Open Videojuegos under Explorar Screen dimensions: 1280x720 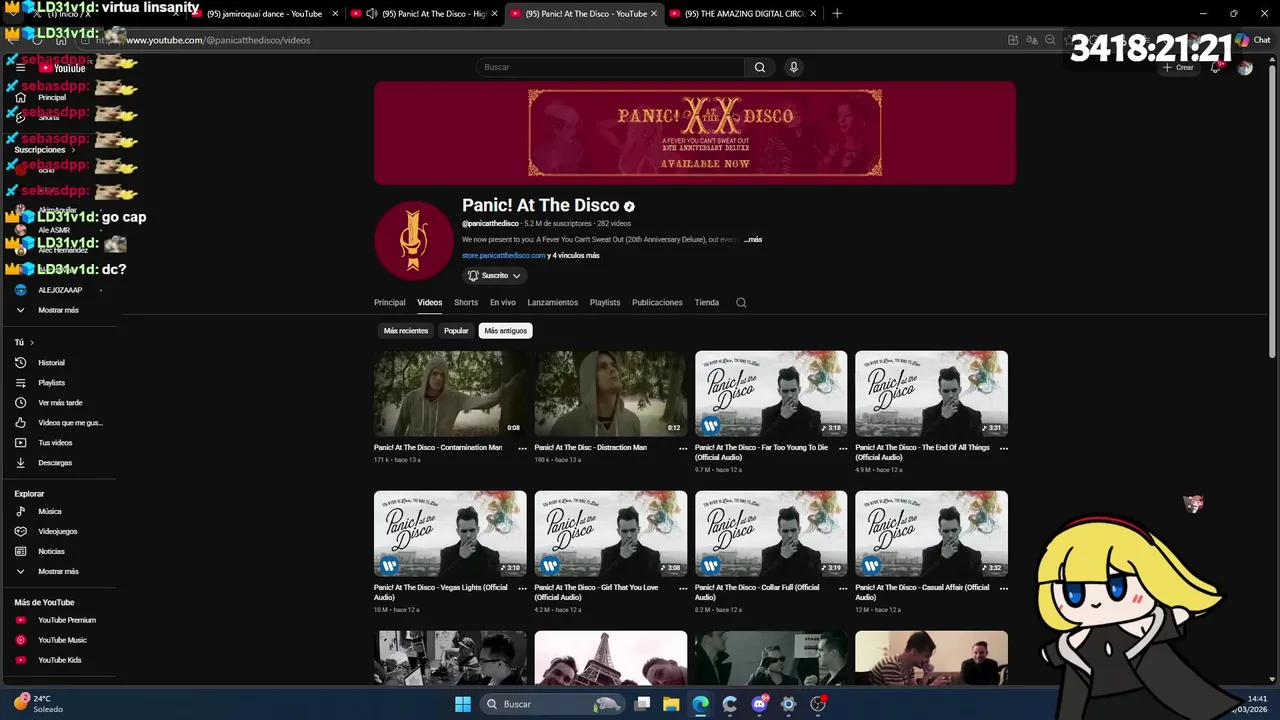click(60, 531)
